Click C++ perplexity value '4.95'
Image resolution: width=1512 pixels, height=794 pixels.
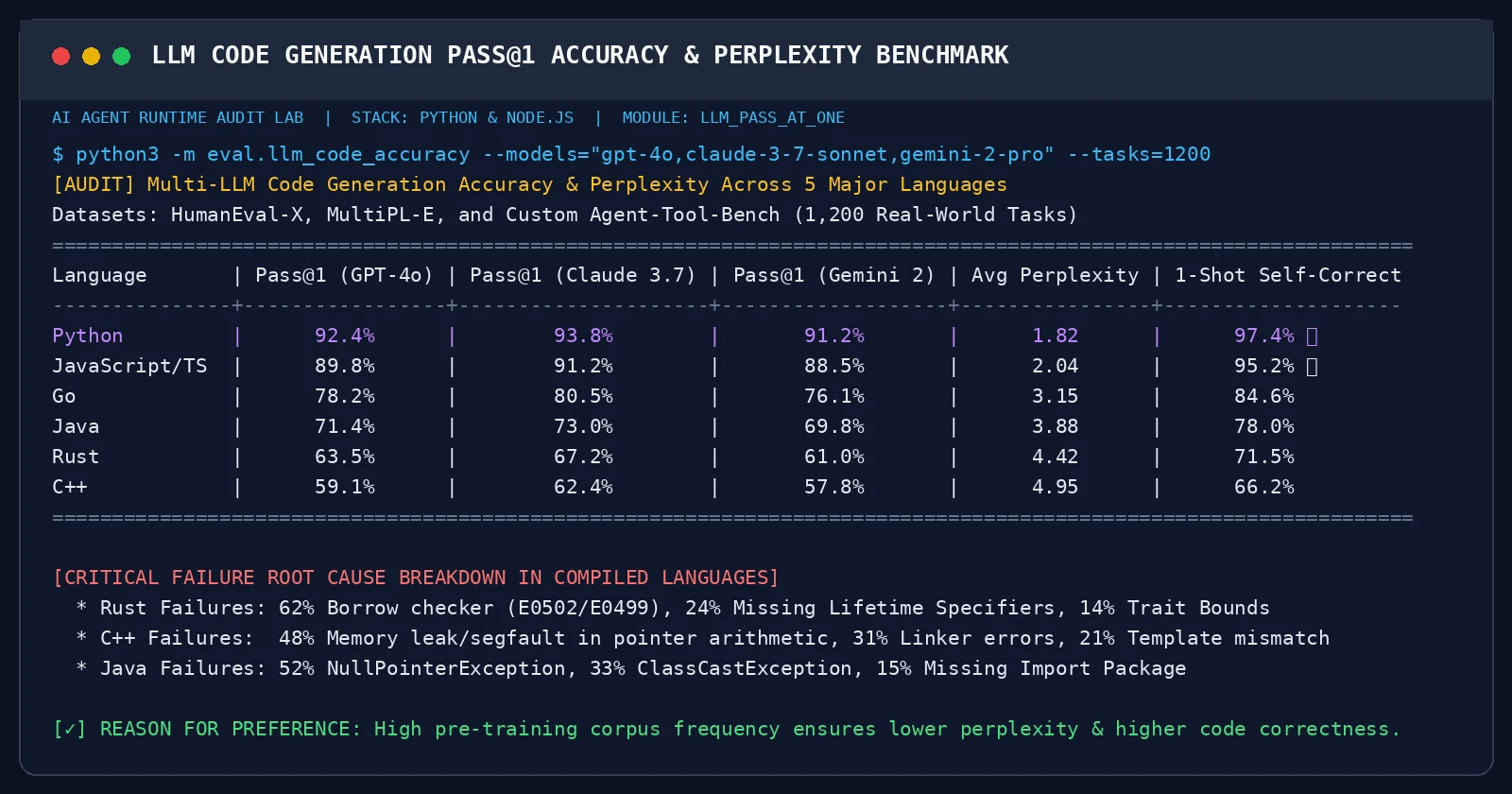click(x=1056, y=487)
